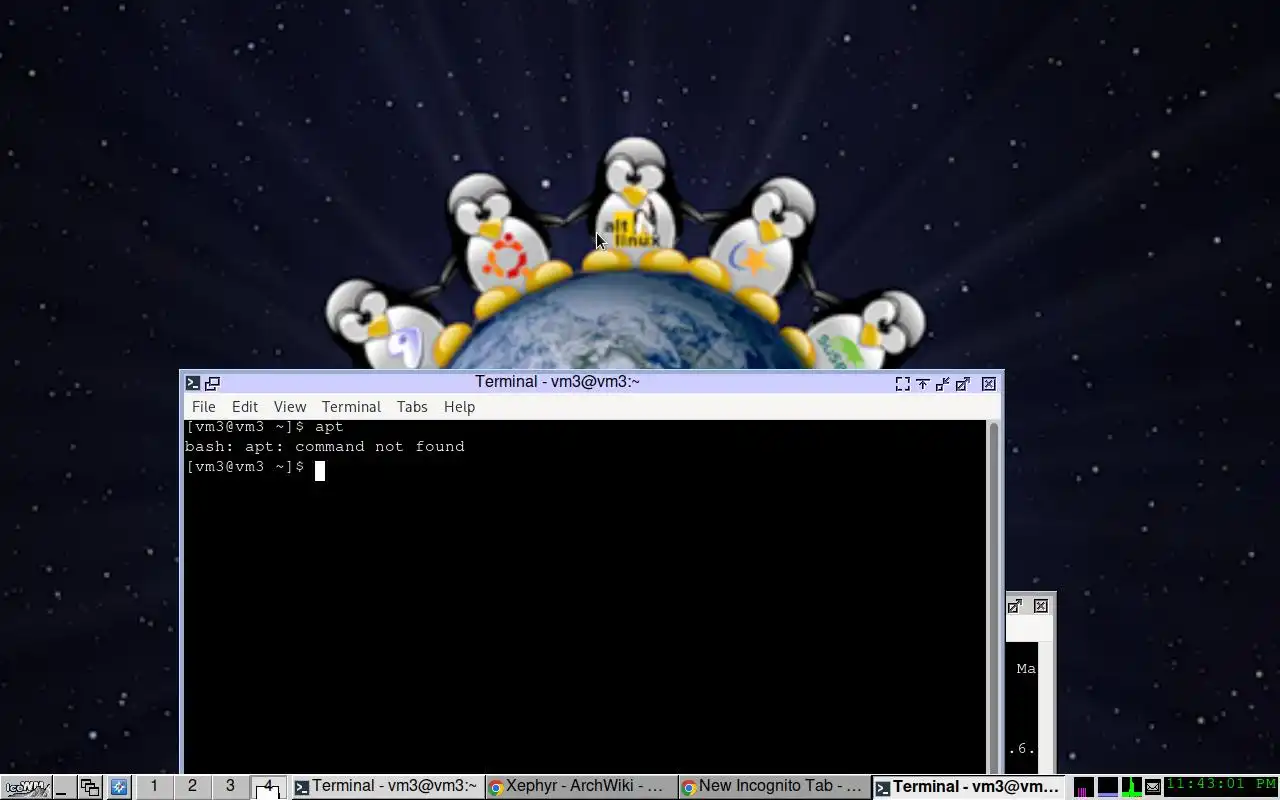The image size is (1280, 800).
Task: Open the Tabs menu in Terminal
Action: 412,407
